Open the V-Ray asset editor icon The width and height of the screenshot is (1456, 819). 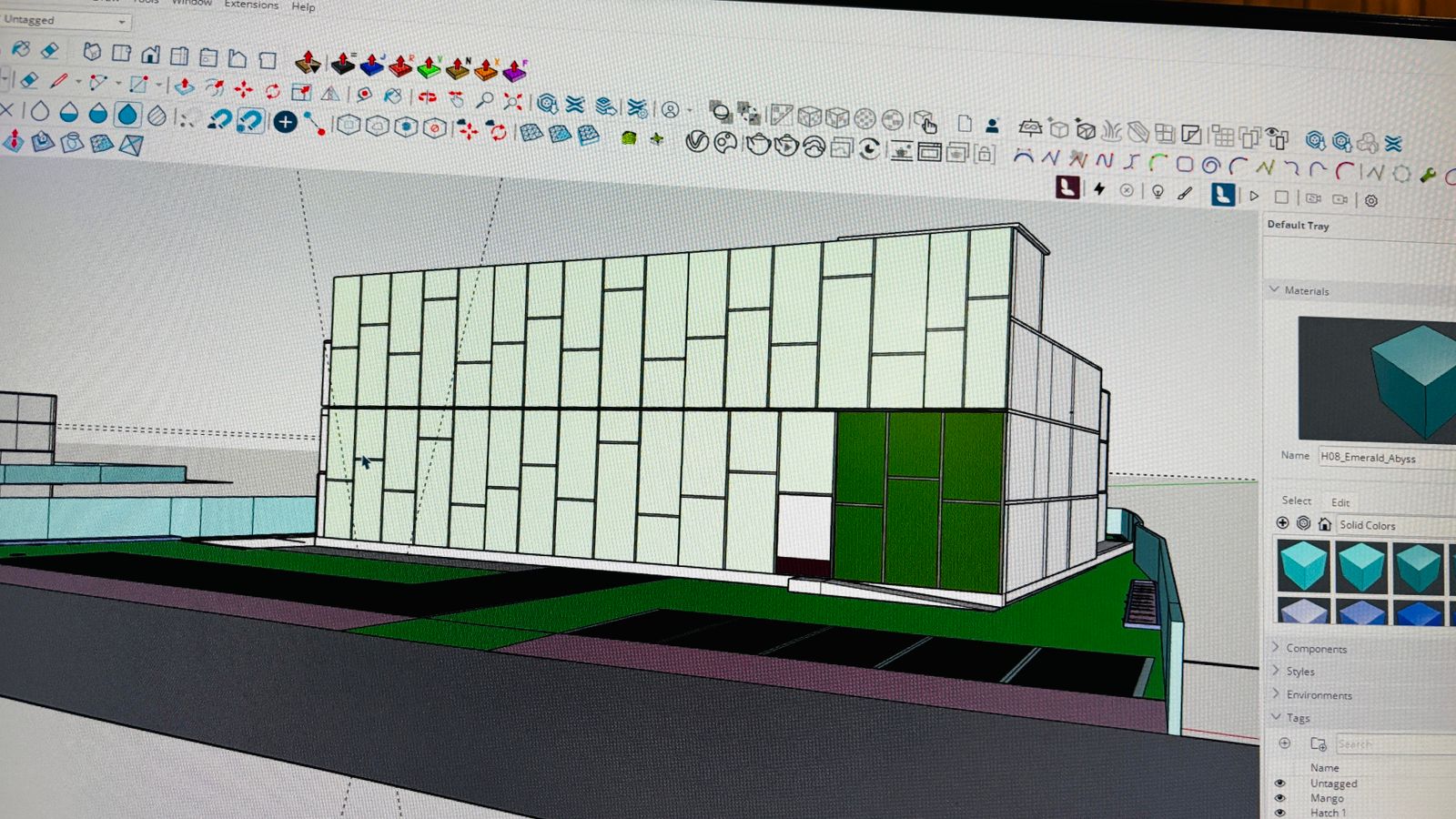pos(697,141)
